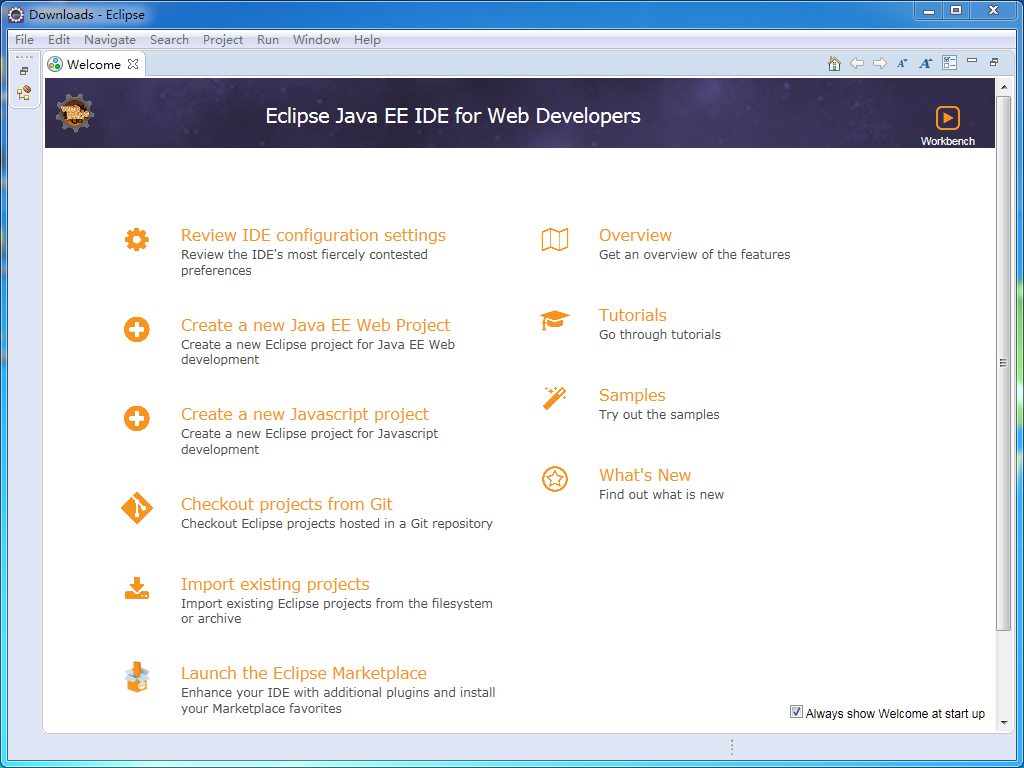The height and width of the screenshot is (768, 1024).
Task: Click the Overview map icon
Action: coord(555,240)
